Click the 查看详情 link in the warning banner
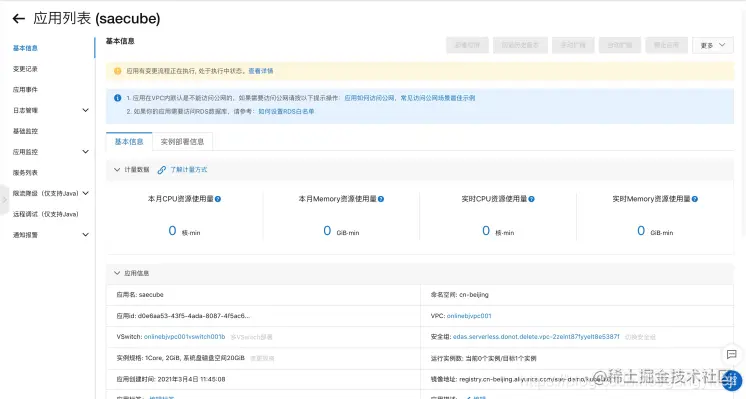Image resolution: width=746 pixels, height=399 pixels. pos(261,71)
